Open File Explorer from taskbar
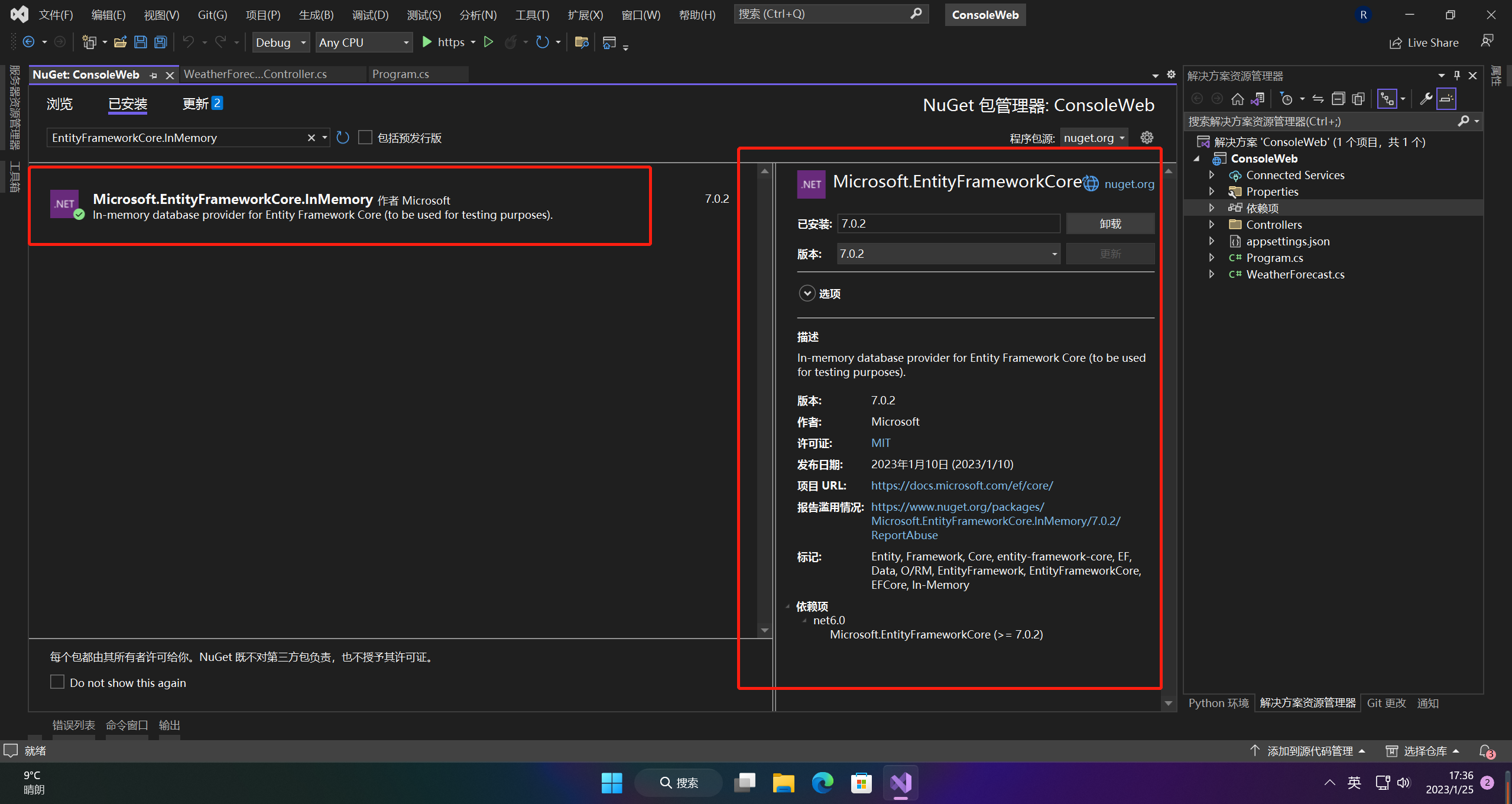The width and height of the screenshot is (1512, 804). pos(783,783)
